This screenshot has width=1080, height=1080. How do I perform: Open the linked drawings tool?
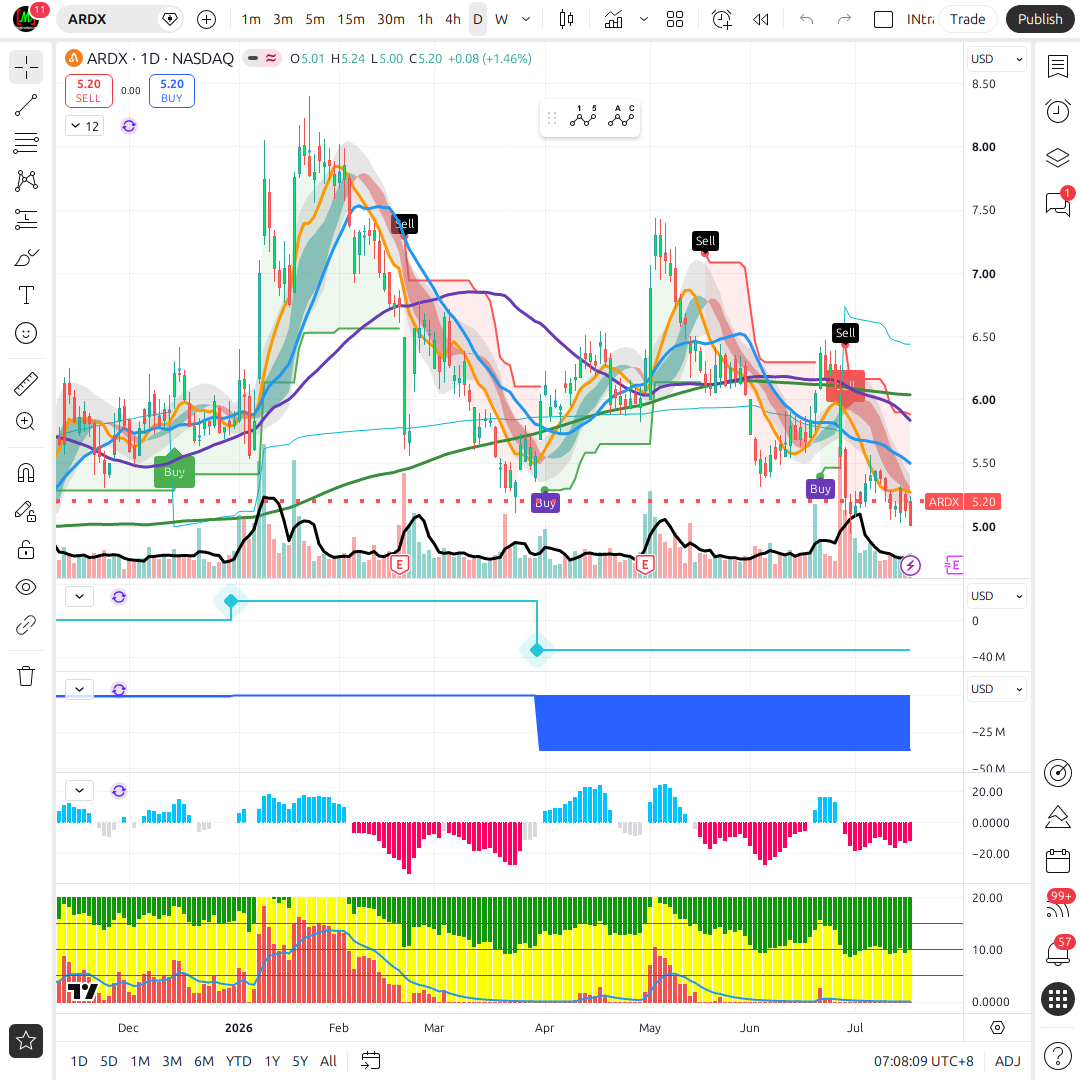pyautogui.click(x=26, y=625)
